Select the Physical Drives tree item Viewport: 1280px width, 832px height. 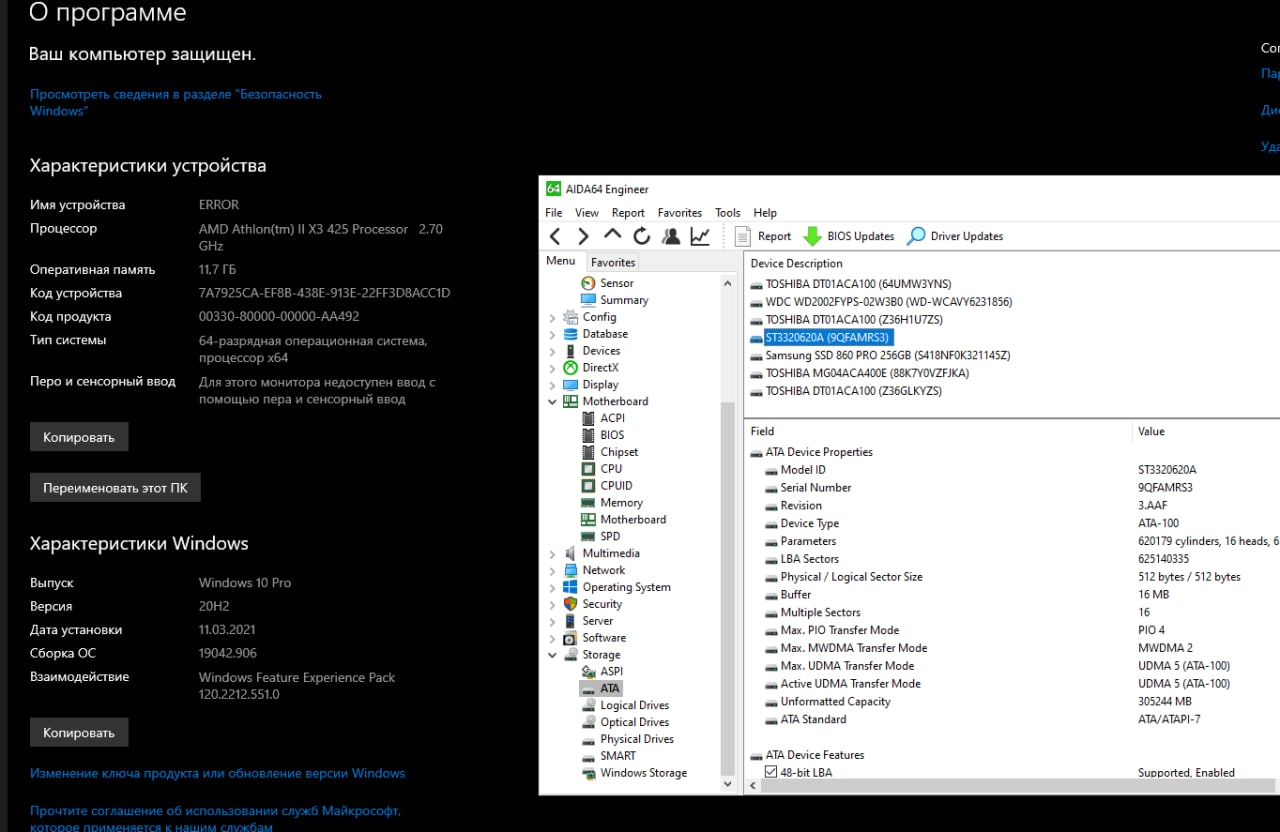628,739
